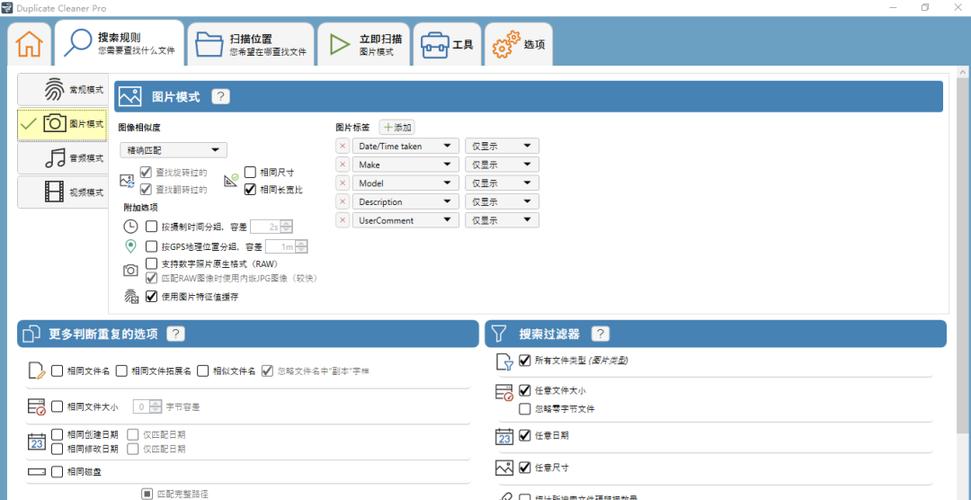Enable 支持数字照片原生格式 (RAW) checkbox

pos(151,264)
